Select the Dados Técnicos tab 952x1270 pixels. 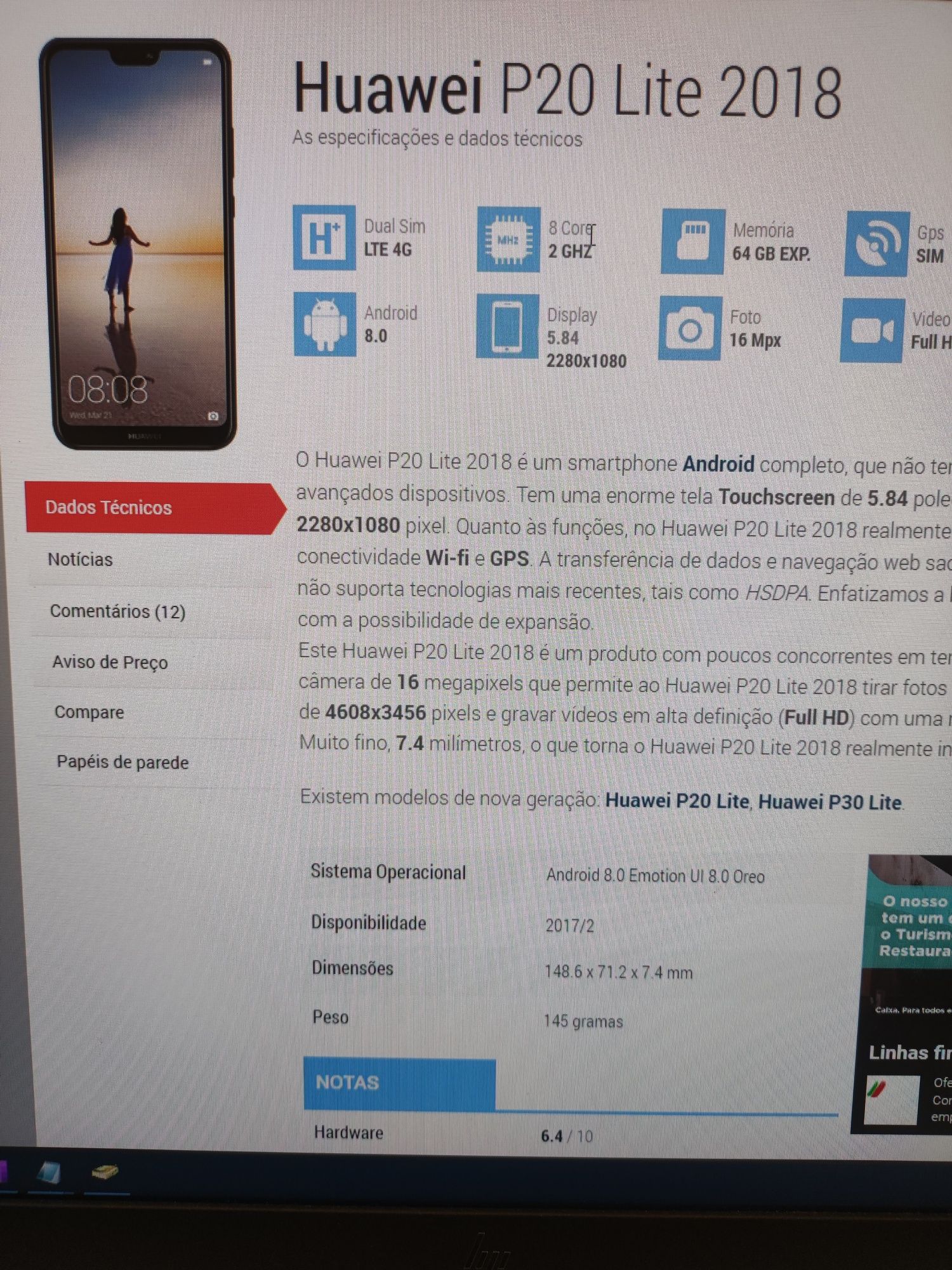(155, 507)
